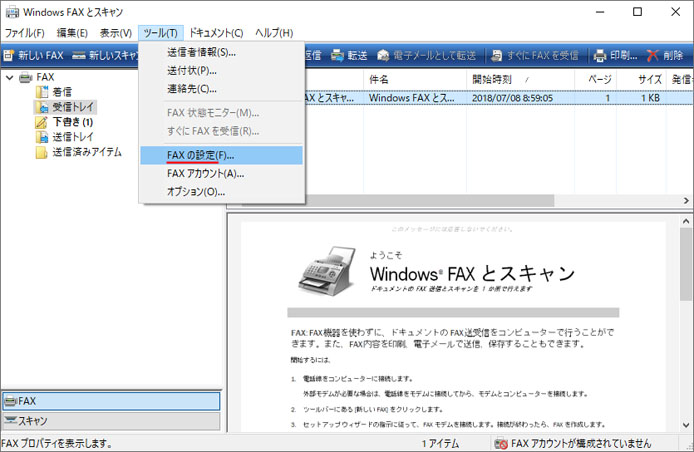Image resolution: width=694 pixels, height=452 pixels.
Task: Sort by the サイズ column header
Action: pyautogui.click(x=642, y=80)
